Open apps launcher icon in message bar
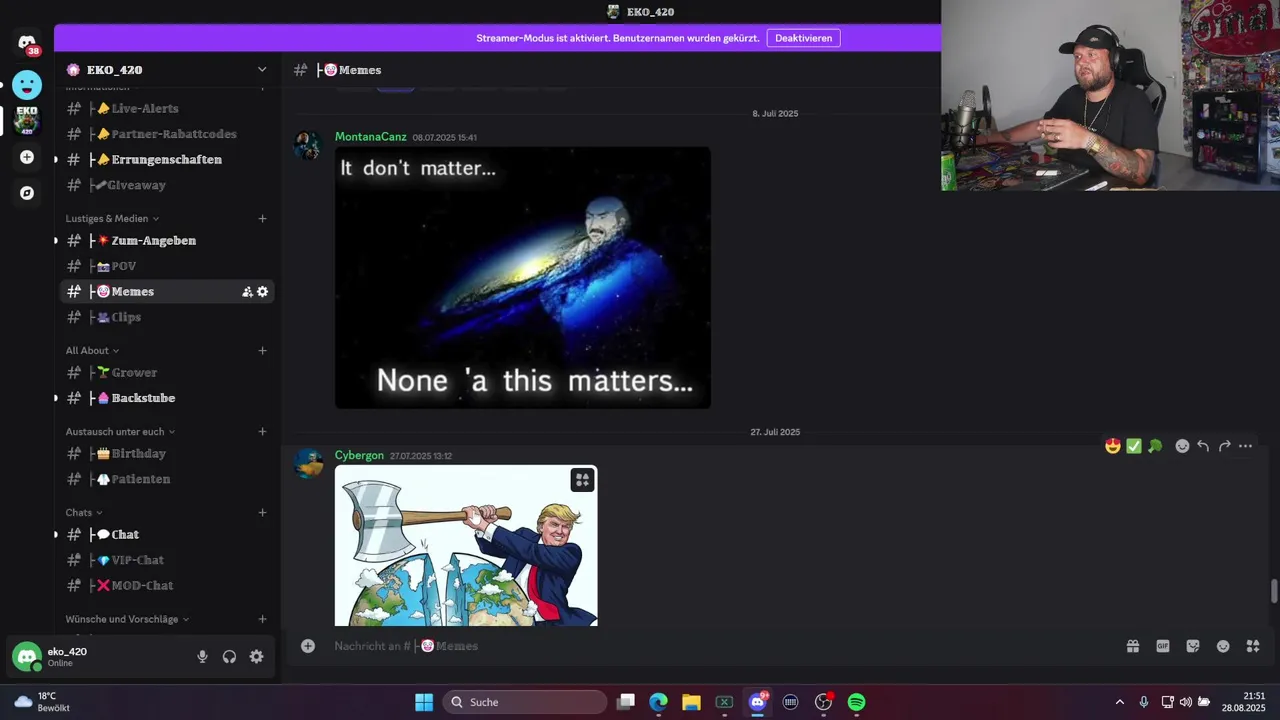 pyautogui.click(x=1253, y=646)
